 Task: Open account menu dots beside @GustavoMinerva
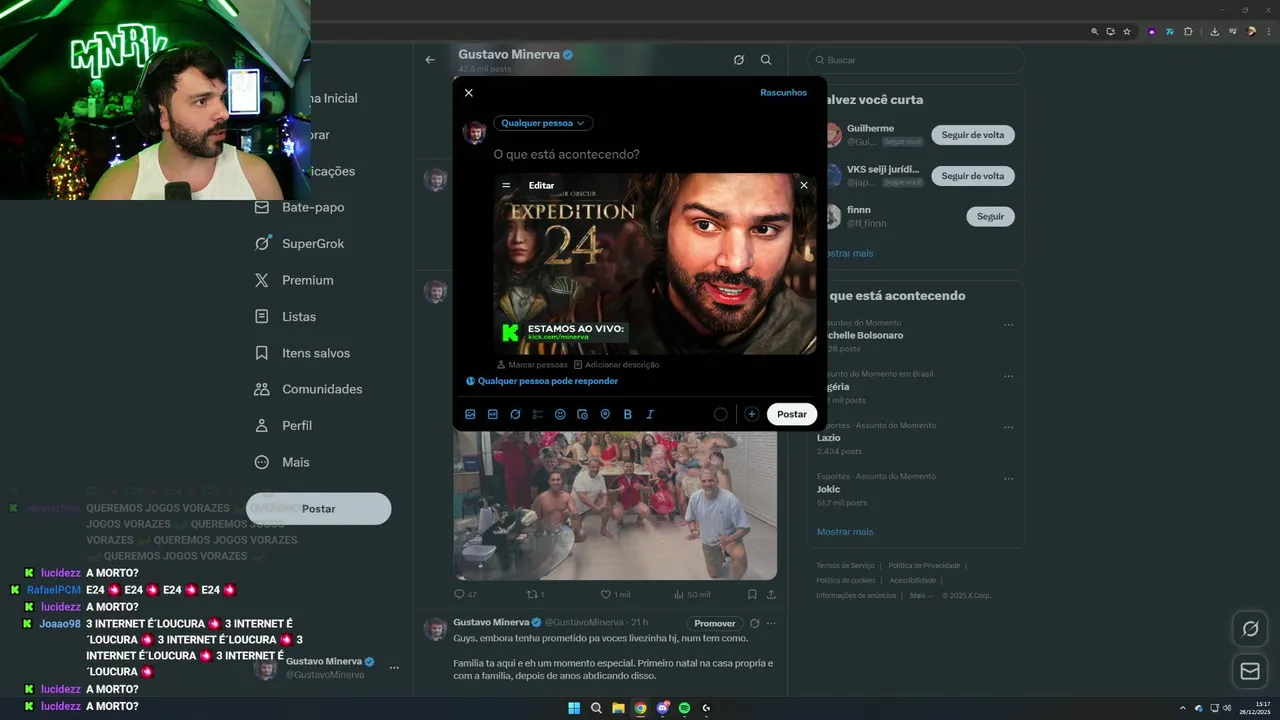[x=394, y=668]
